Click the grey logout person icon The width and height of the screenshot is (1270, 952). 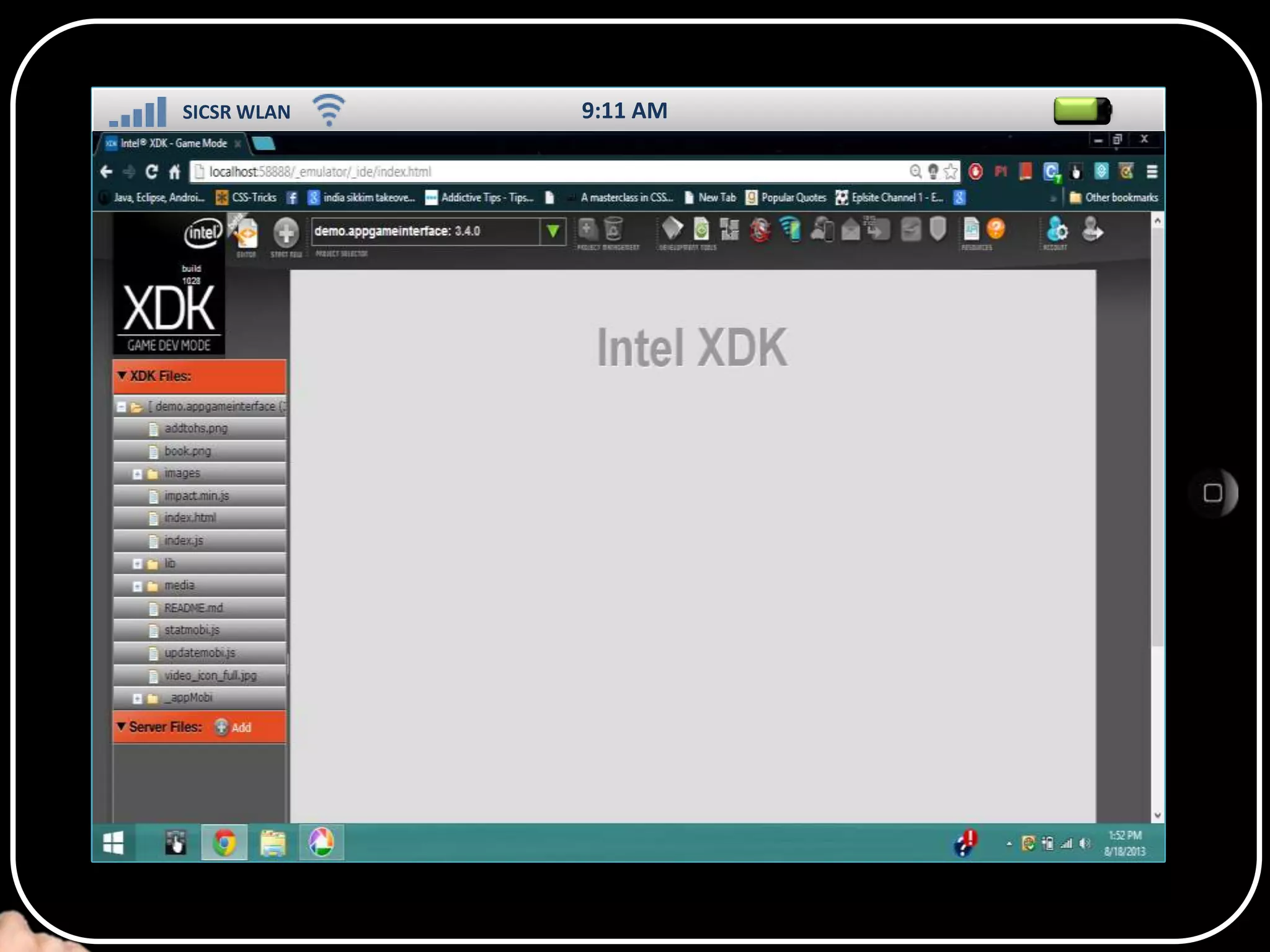coord(1092,229)
